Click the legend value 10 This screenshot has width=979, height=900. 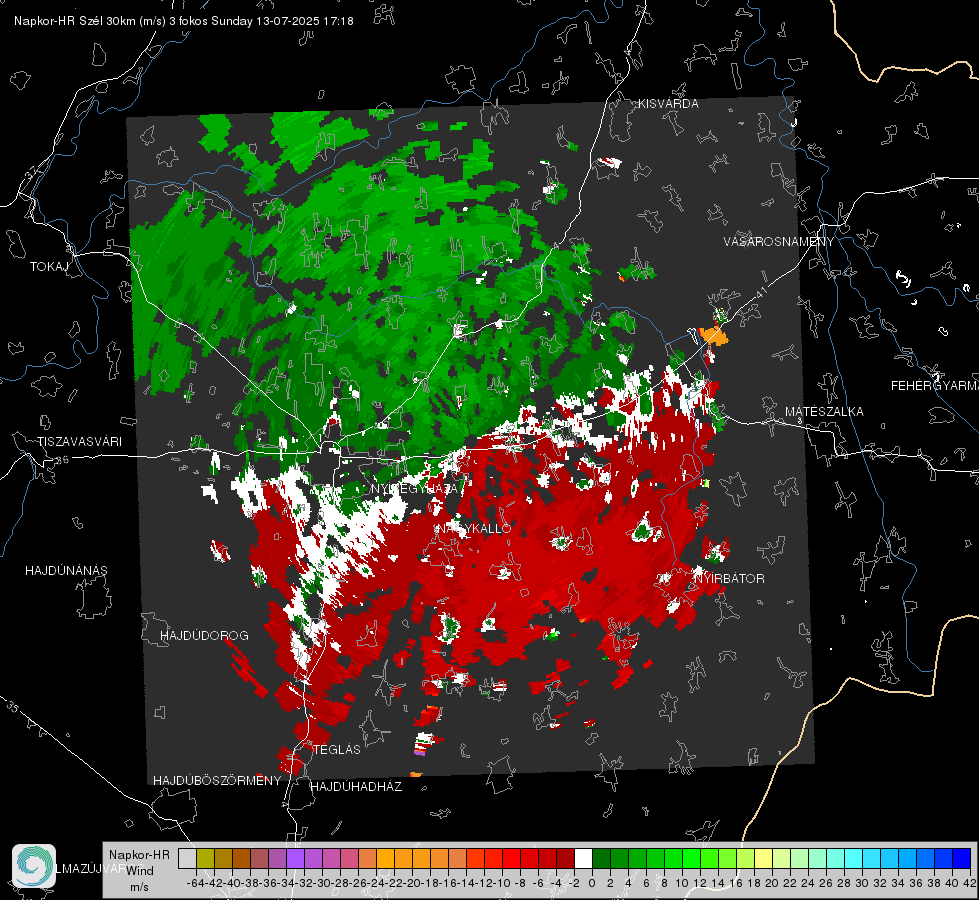click(682, 883)
